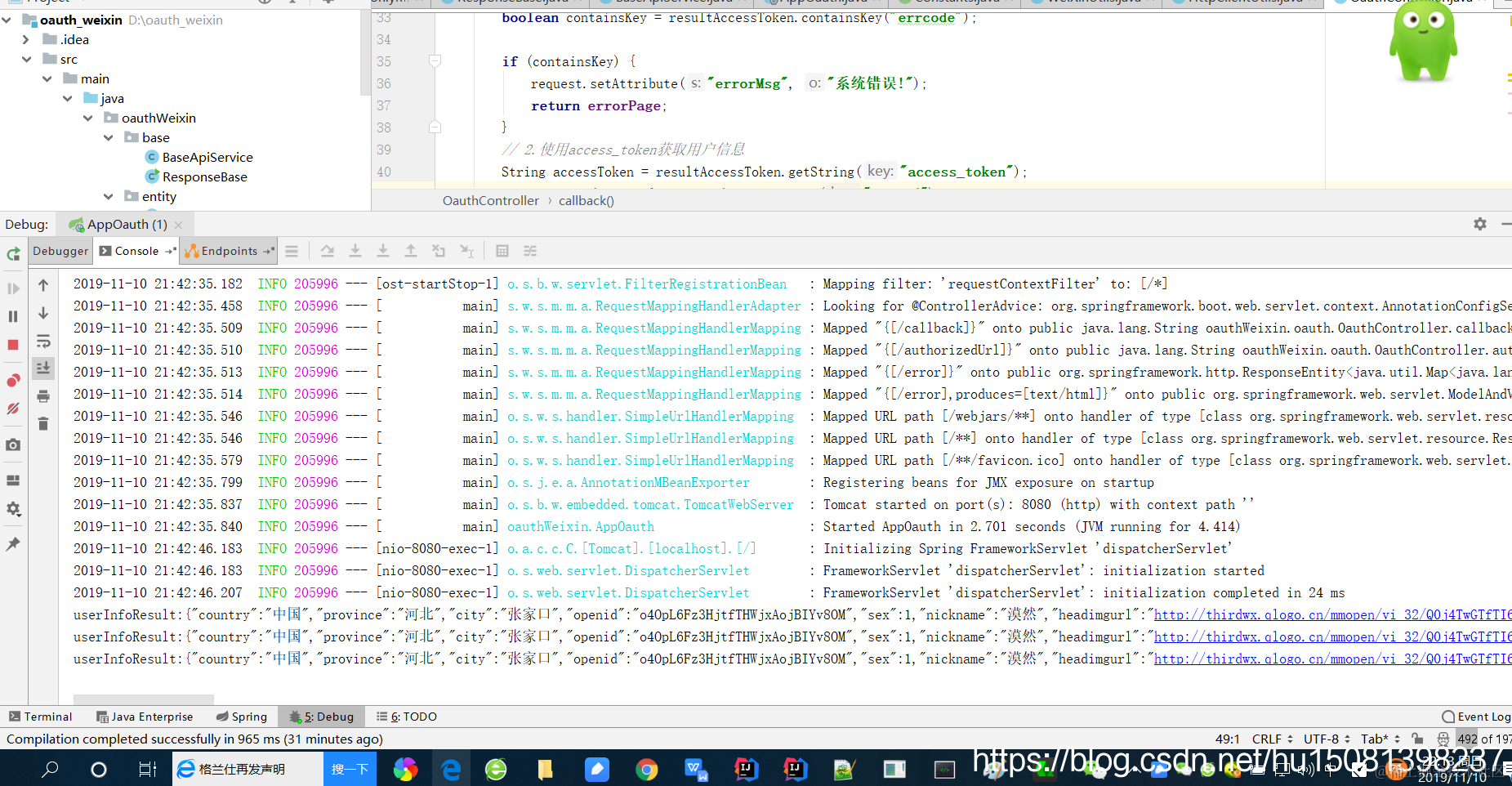Open Task View on taskbar
The height and width of the screenshot is (786, 1512).
[147, 768]
